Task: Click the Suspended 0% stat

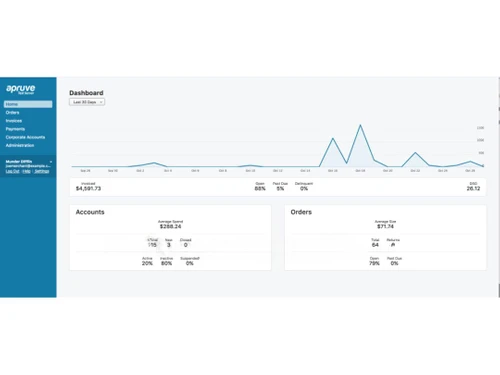Action: point(190,261)
